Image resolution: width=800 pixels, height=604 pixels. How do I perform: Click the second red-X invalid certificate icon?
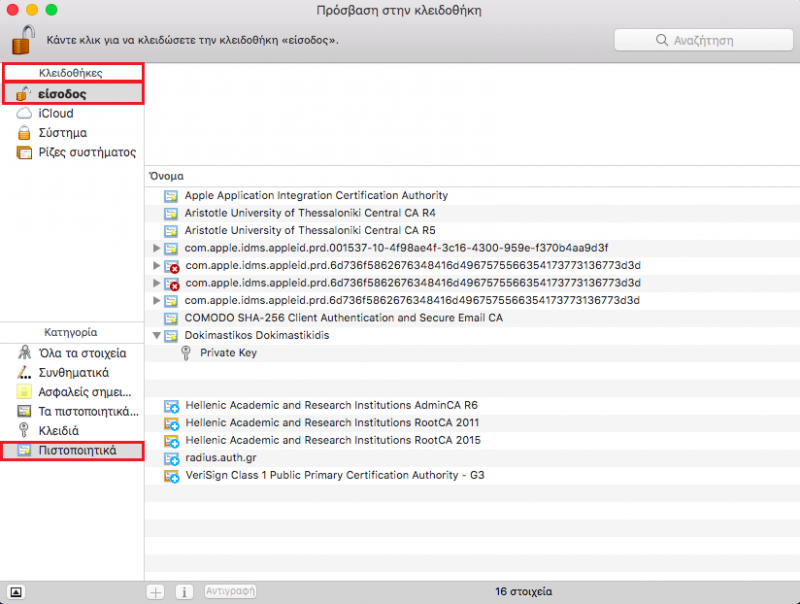click(x=172, y=284)
